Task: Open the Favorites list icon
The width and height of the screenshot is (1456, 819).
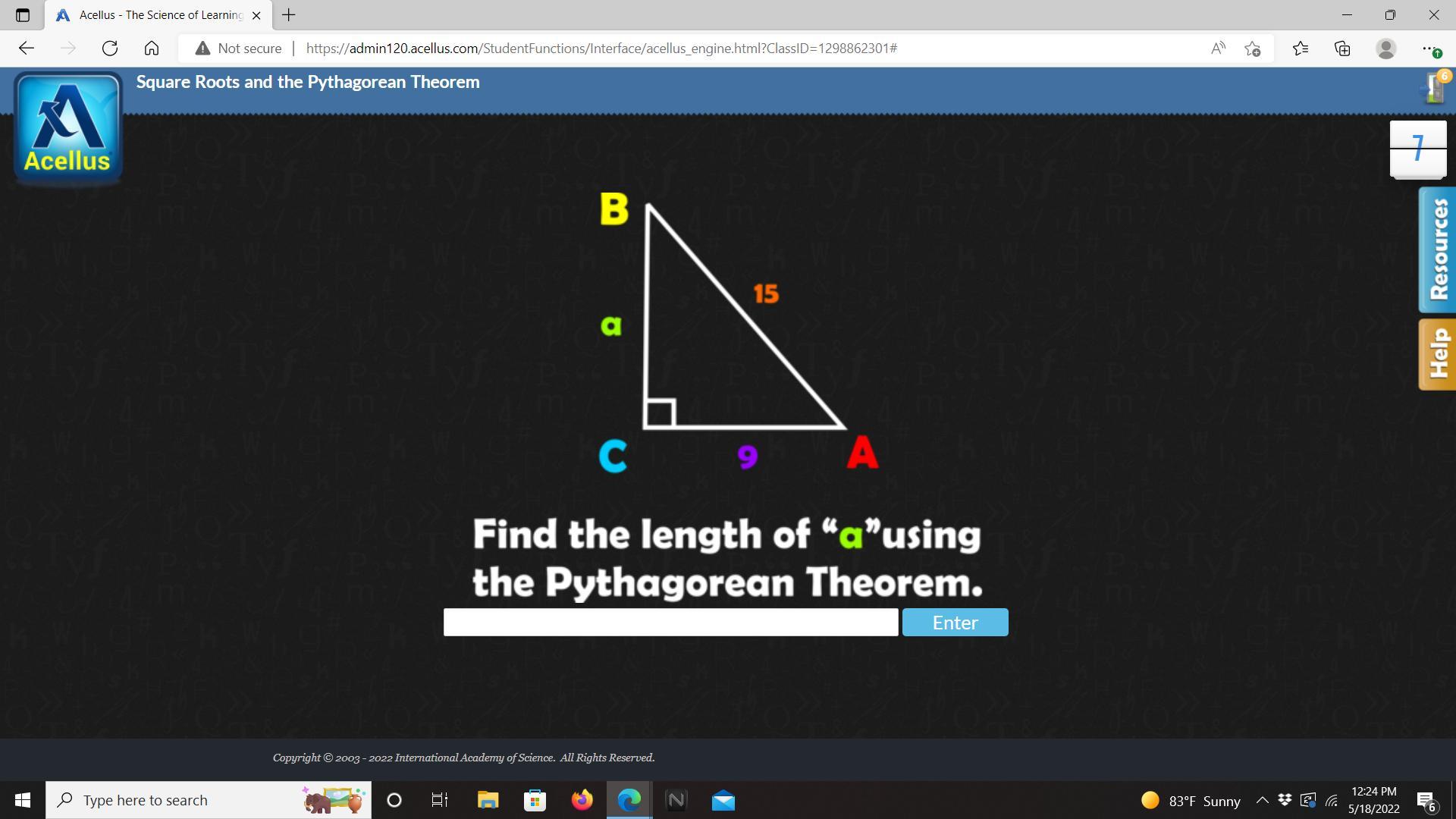Action: click(x=1300, y=49)
